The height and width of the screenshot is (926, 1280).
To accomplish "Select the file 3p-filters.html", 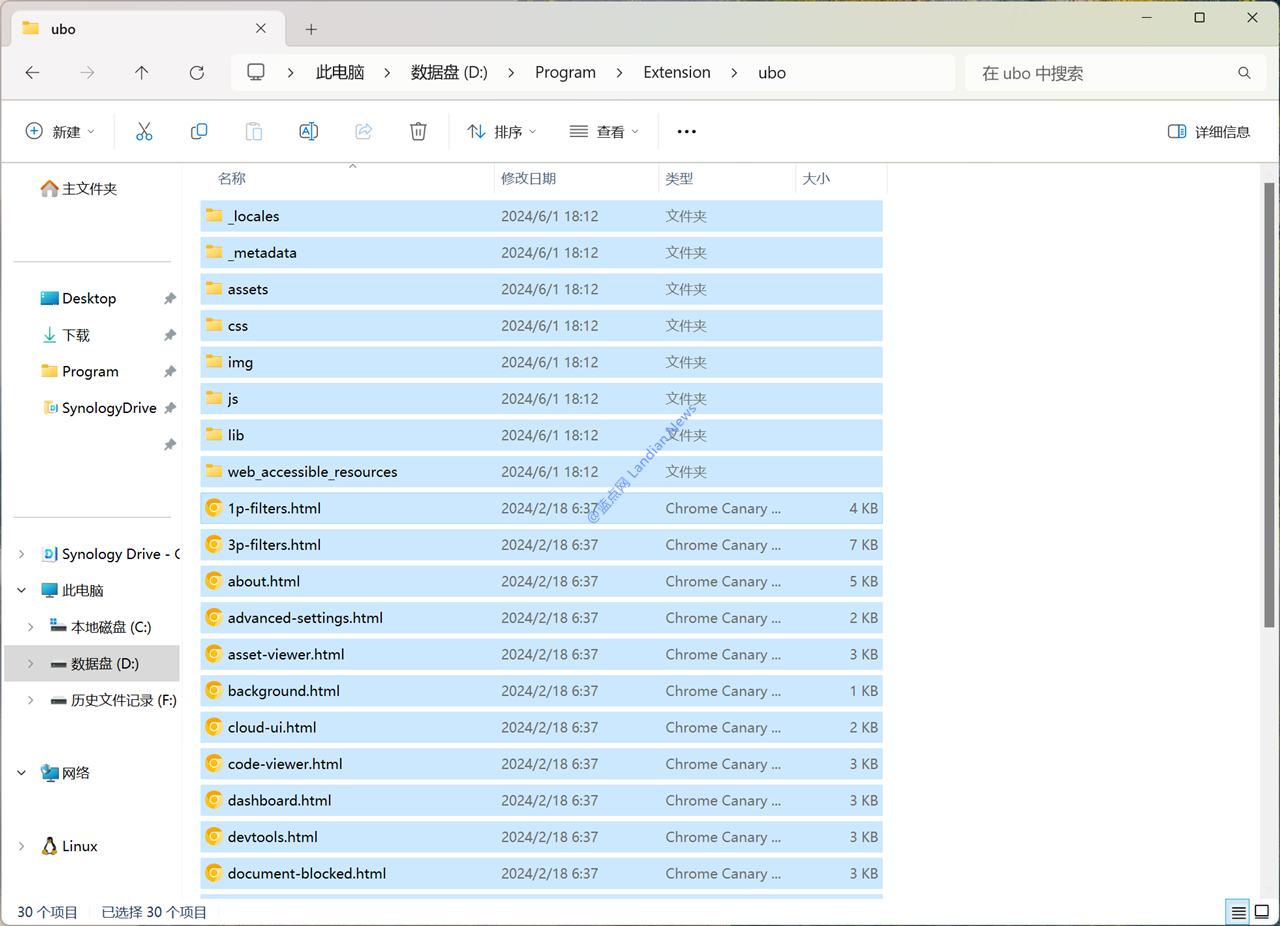I will [x=541, y=545].
